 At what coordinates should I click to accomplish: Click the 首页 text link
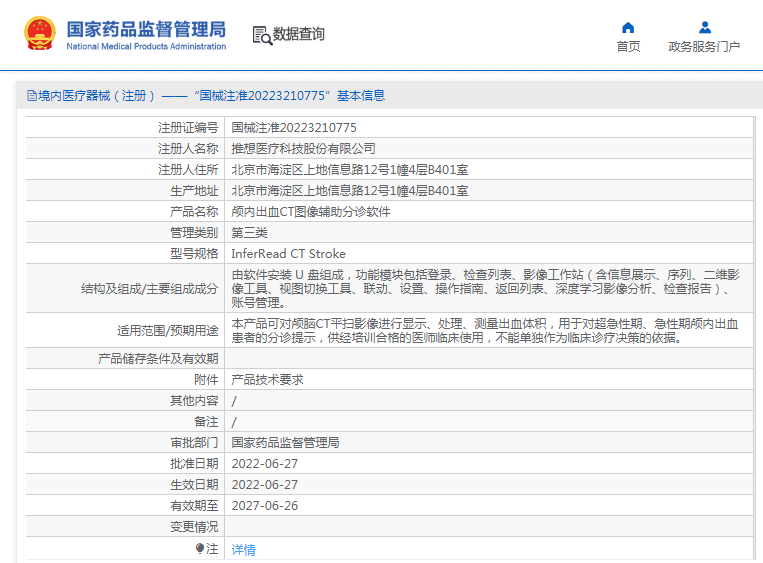pos(628,46)
